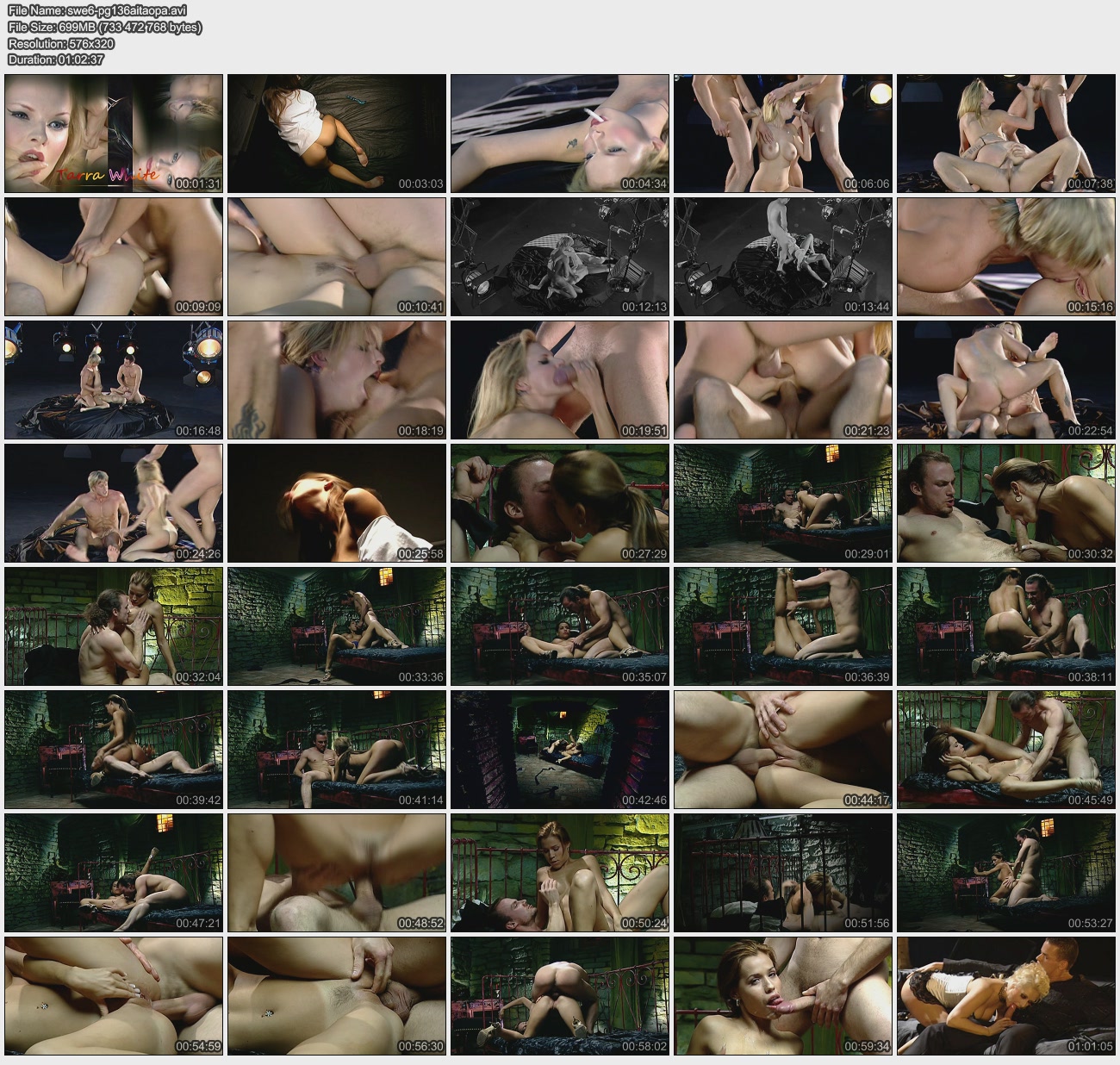The image size is (1120, 1065).
Task: Click the 00:41:14 timestamp label
Action: click(x=420, y=800)
